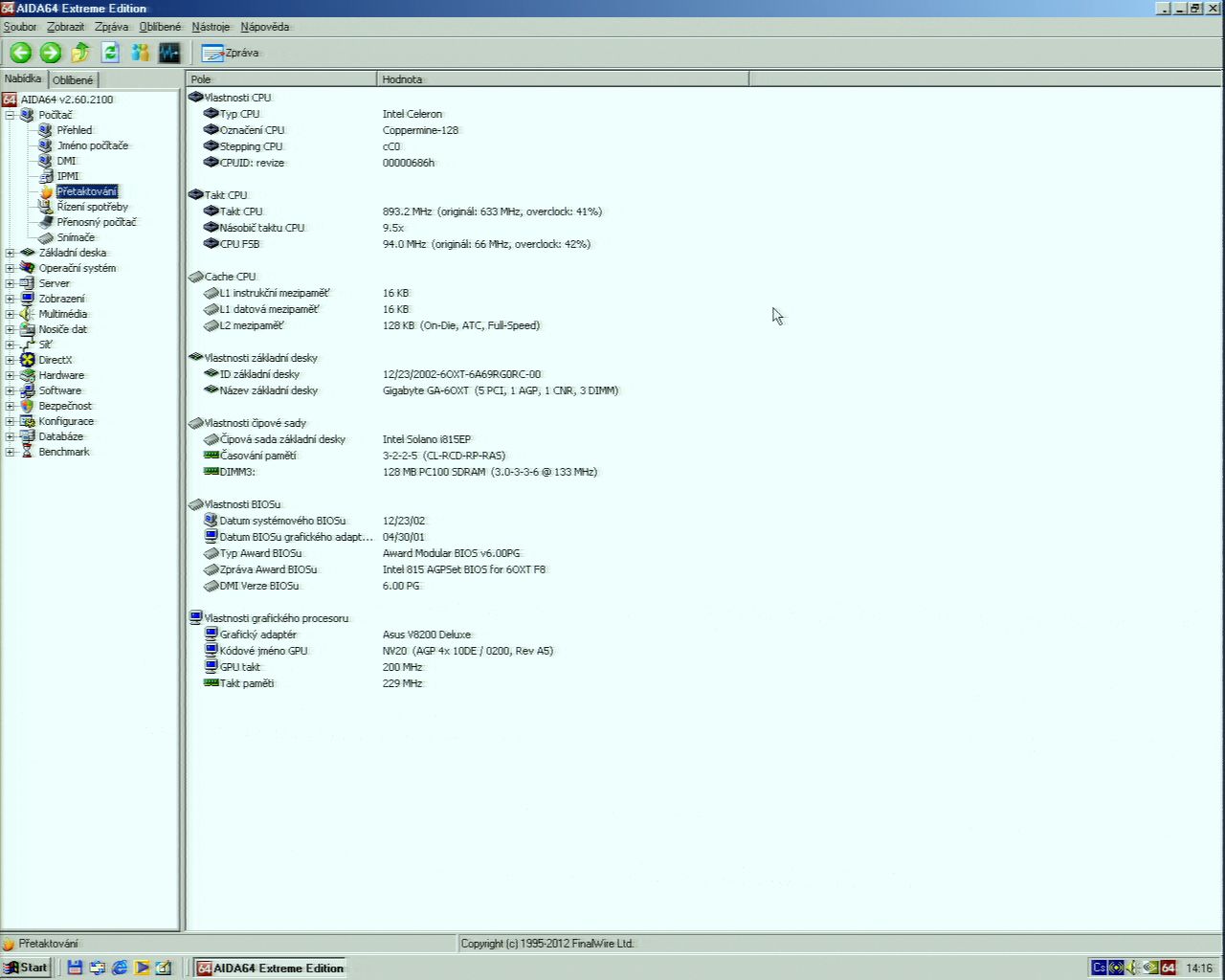1225x980 pixels.
Task: Click the Konfigurace icon in tree
Action: [x=28, y=421]
